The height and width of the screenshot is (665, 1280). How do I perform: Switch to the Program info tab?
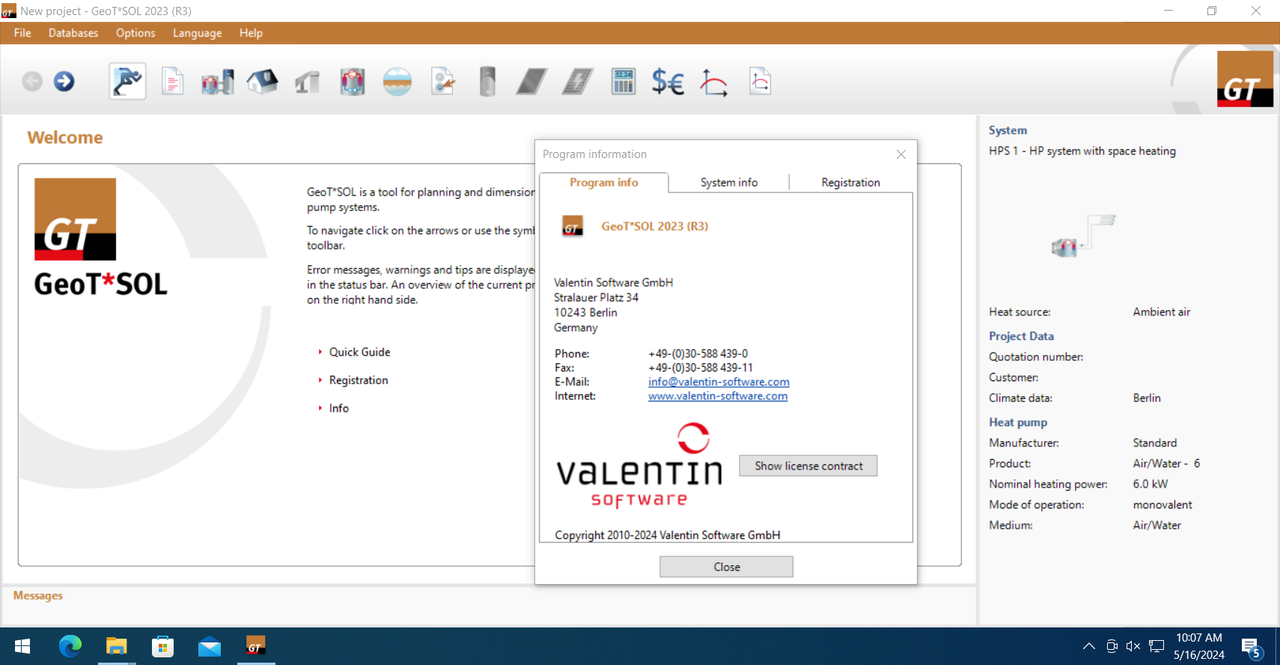[604, 182]
